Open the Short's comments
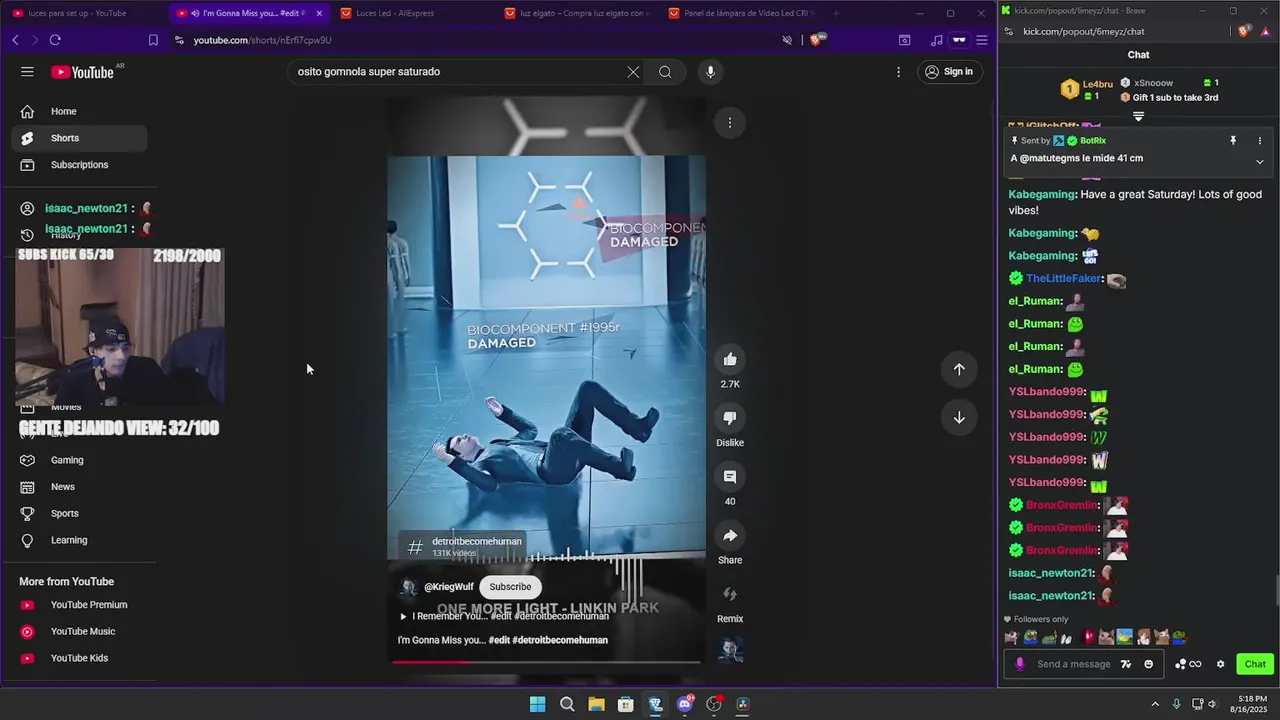The width and height of the screenshot is (1280, 720). 730,477
